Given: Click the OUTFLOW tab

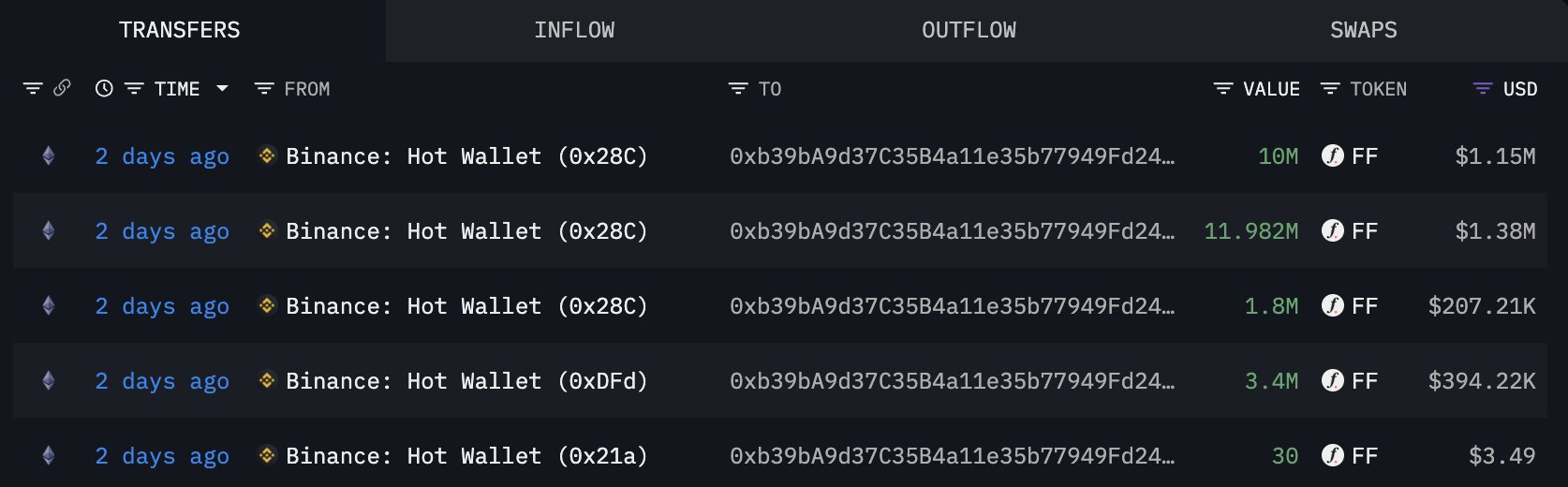Looking at the screenshot, I should (x=969, y=30).
